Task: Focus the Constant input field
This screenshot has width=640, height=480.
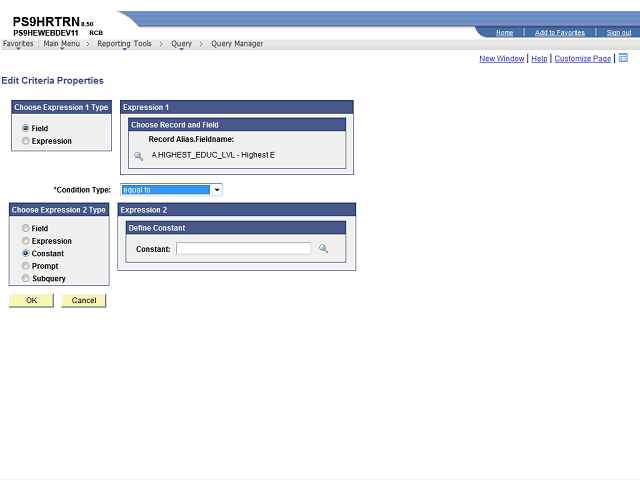Action: 243,249
